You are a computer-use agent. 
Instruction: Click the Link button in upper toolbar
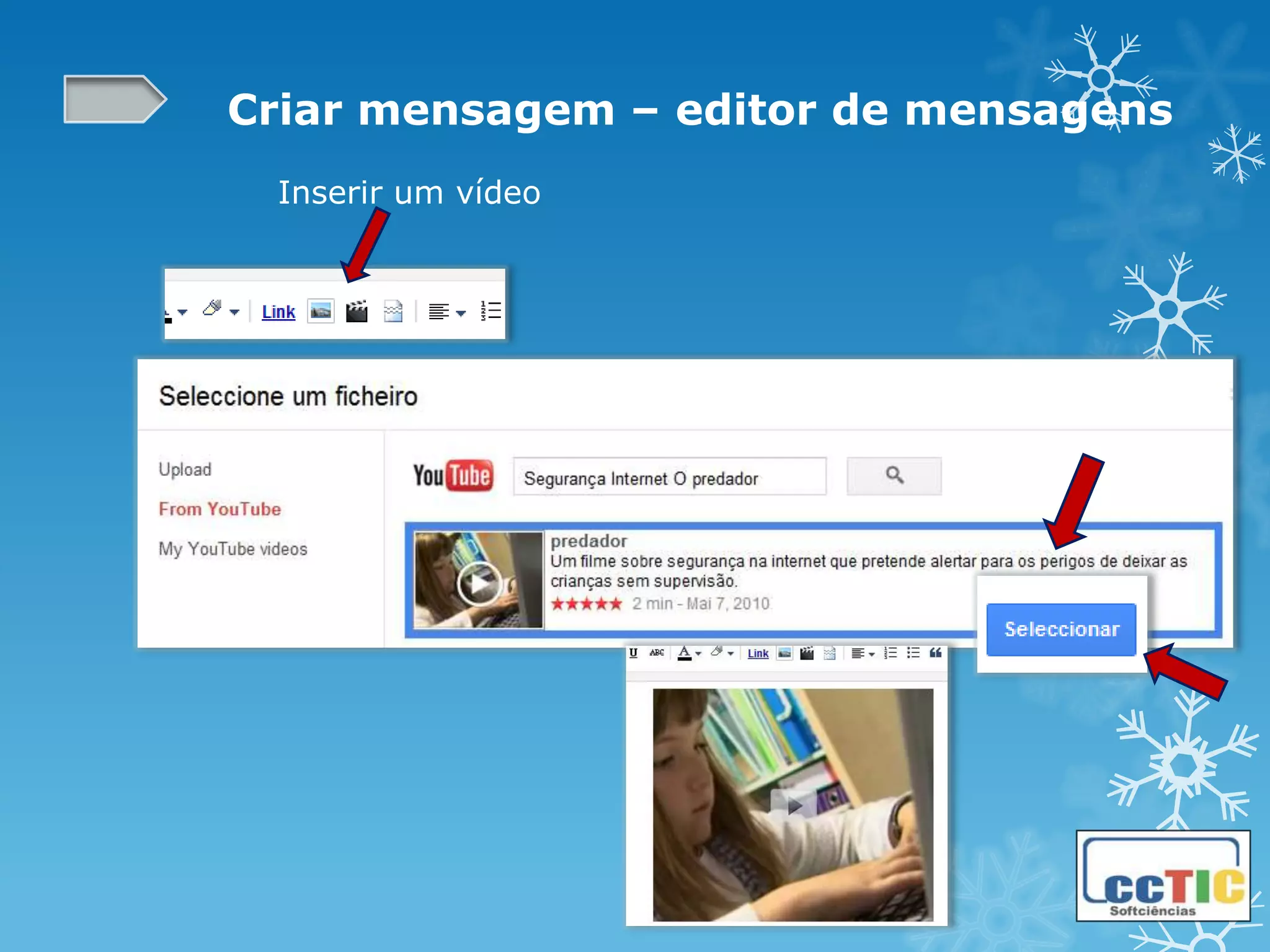pos(278,312)
